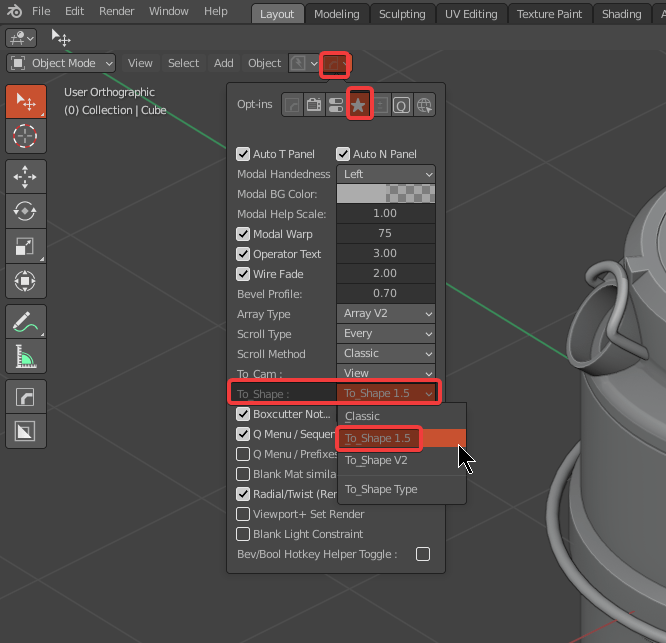Image resolution: width=666 pixels, height=643 pixels.
Task: Disable the Auto T Panel checkbox
Action: point(243,154)
